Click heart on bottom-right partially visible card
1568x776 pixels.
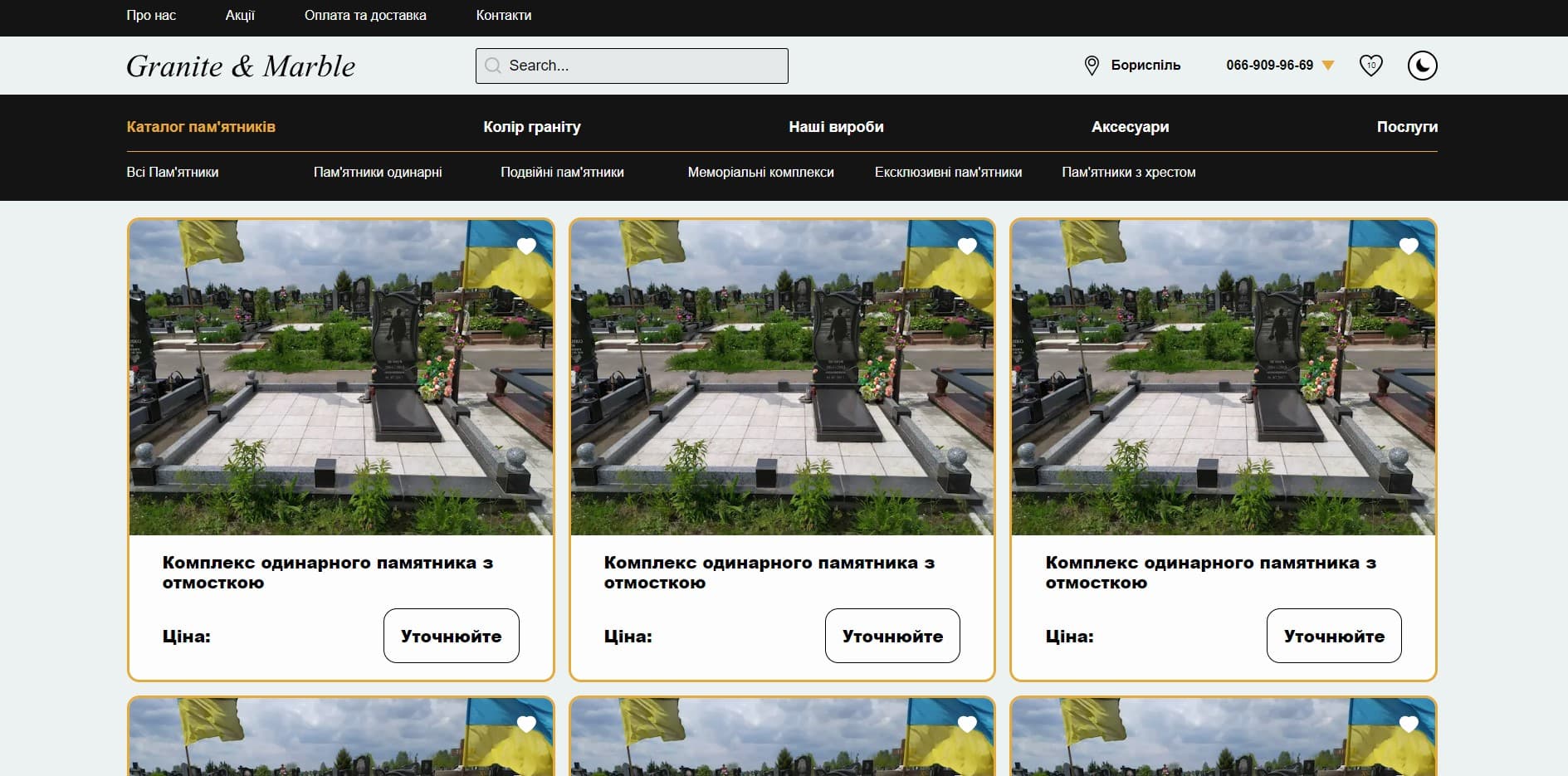[1409, 724]
